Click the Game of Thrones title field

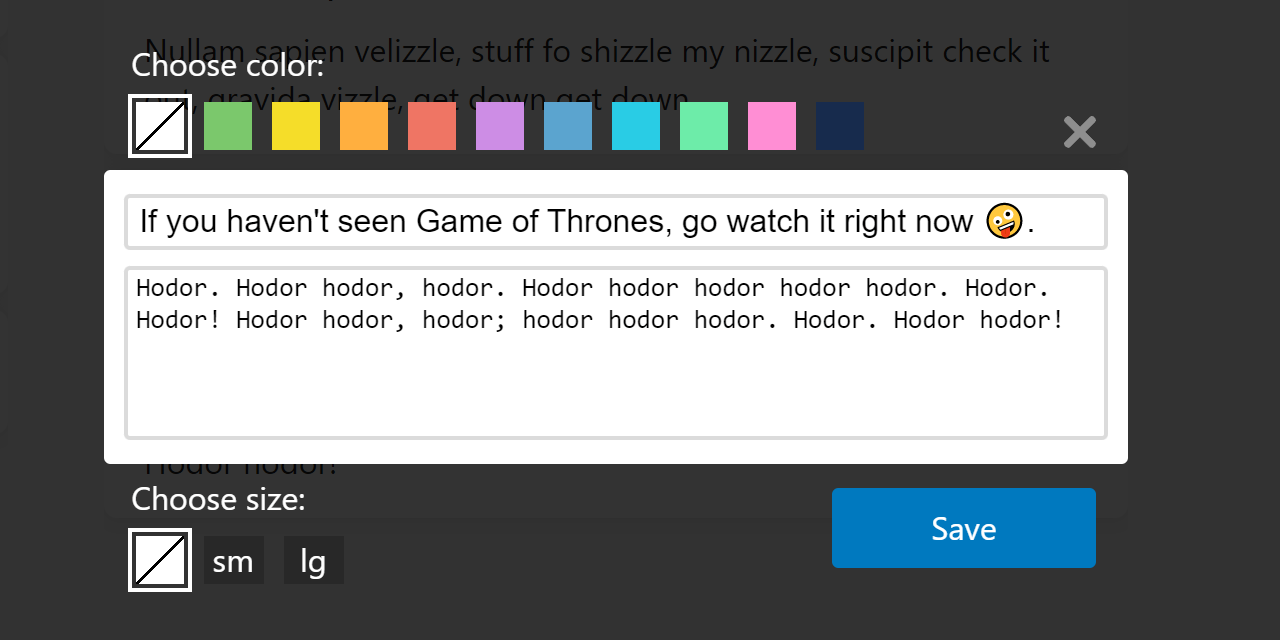coord(616,221)
